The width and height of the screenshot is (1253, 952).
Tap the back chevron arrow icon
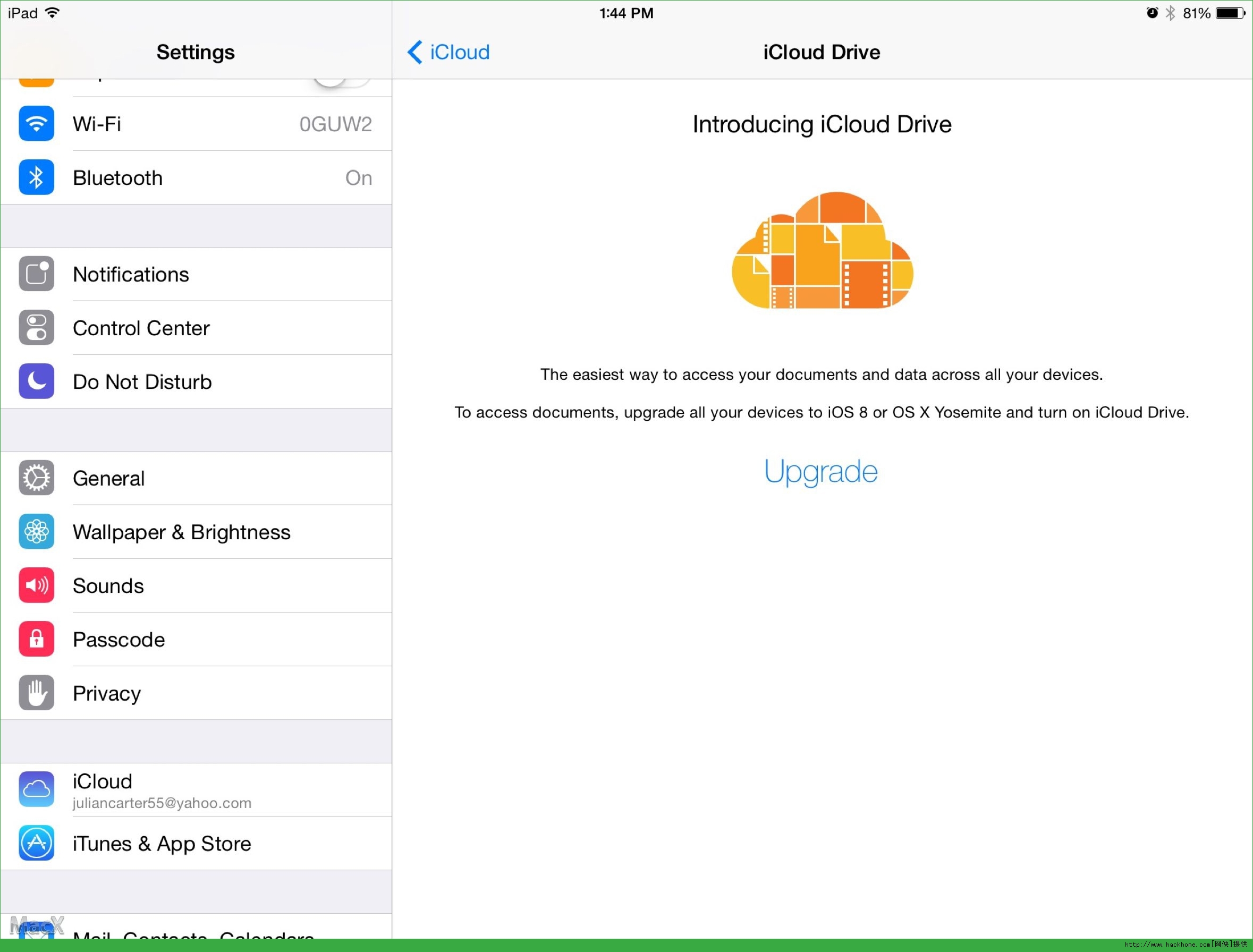(x=415, y=52)
